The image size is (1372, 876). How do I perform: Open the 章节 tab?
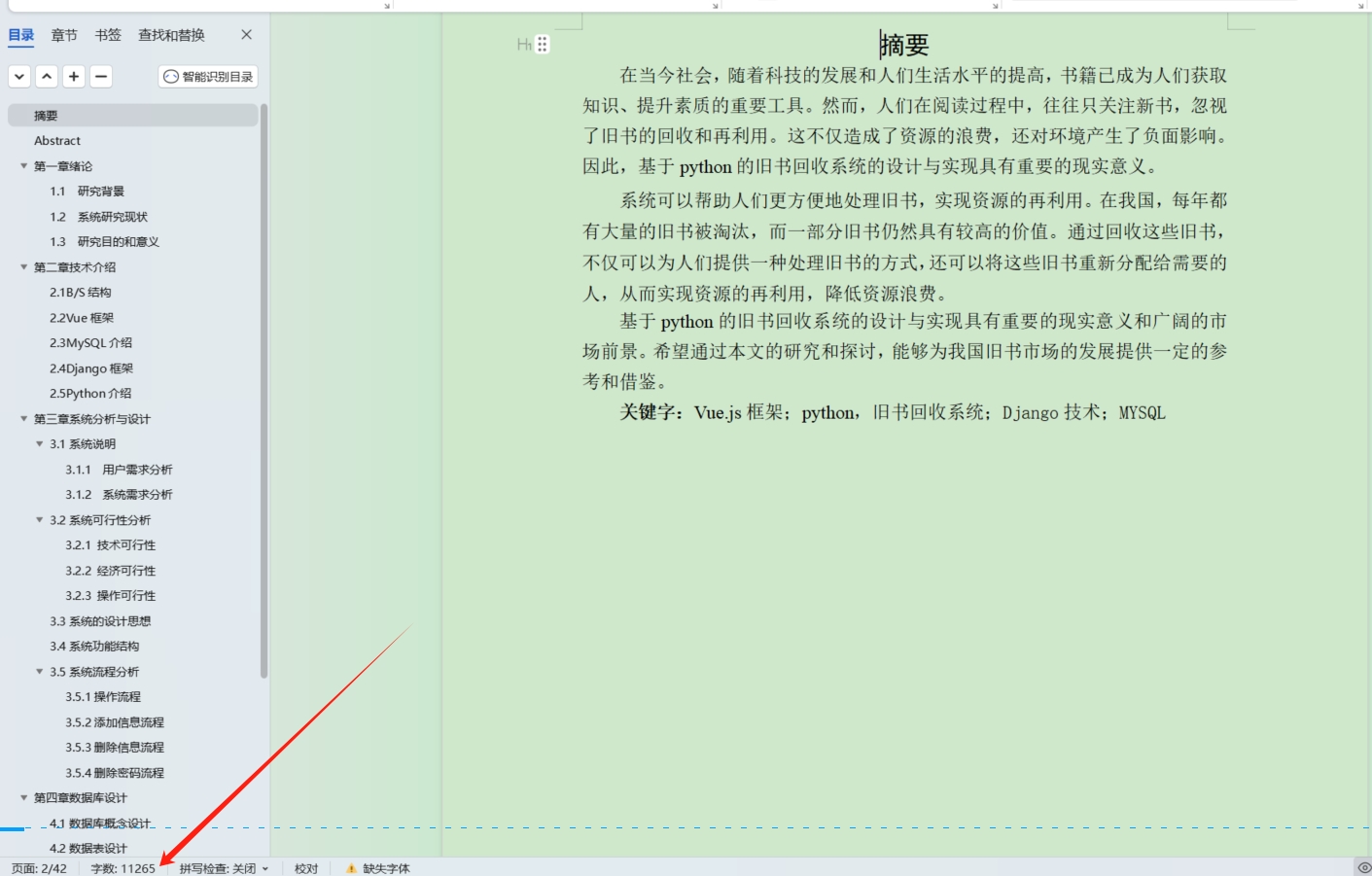64,35
